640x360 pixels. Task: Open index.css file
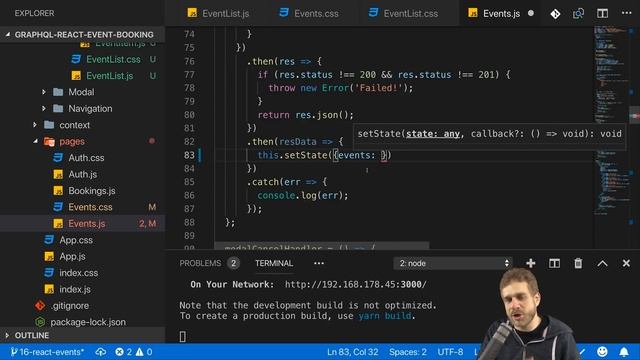point(78,273)
